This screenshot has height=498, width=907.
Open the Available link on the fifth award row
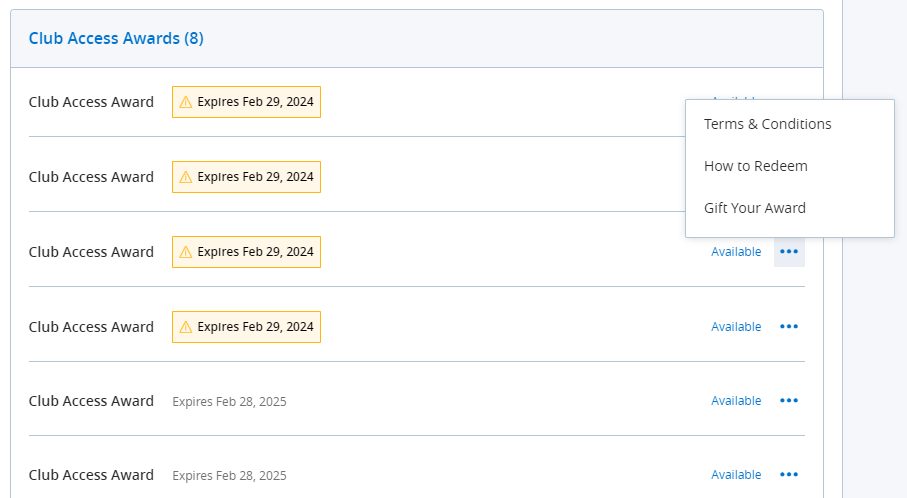click(736, 401)
